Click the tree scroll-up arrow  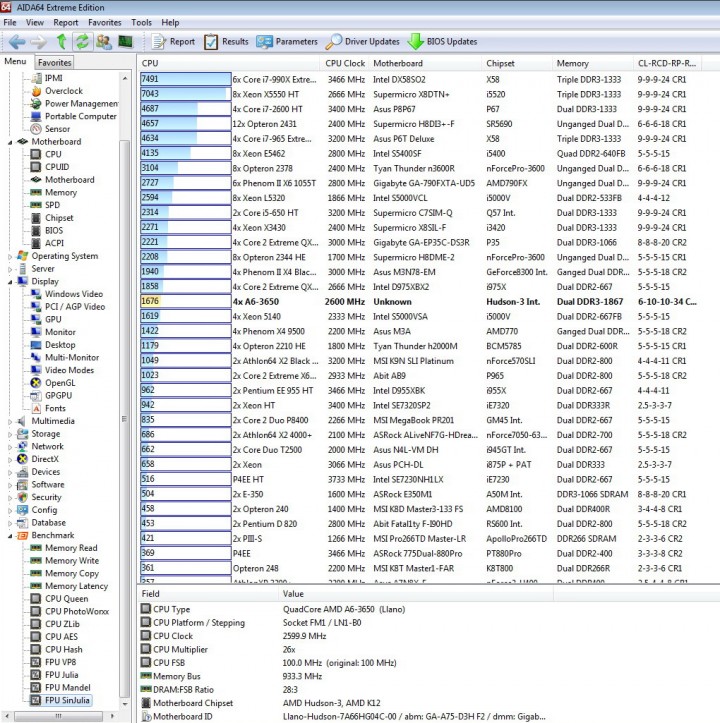click(x=125, y=78)
